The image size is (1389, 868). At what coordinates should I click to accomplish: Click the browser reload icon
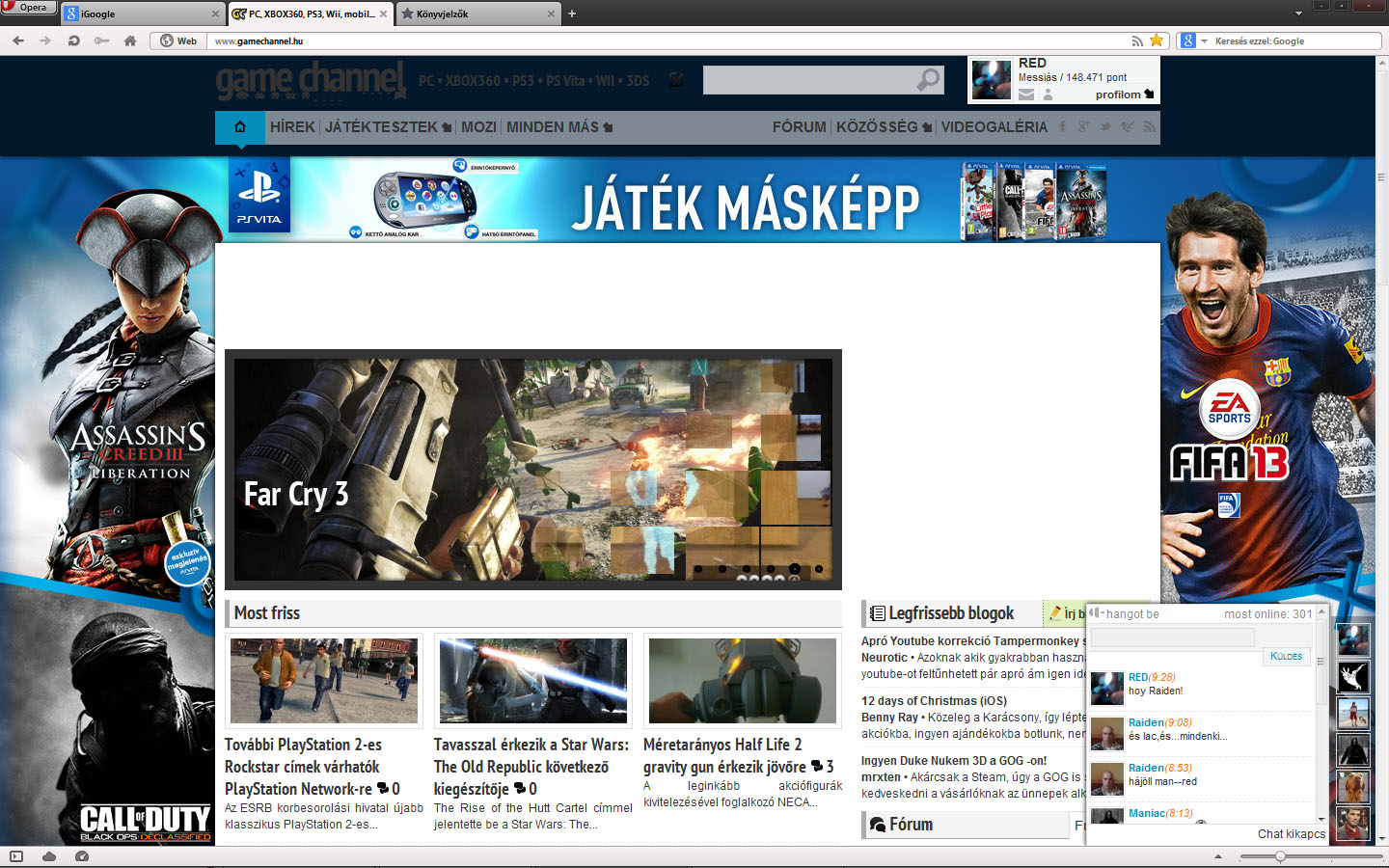pyautogui.click(x=73, y=41)
